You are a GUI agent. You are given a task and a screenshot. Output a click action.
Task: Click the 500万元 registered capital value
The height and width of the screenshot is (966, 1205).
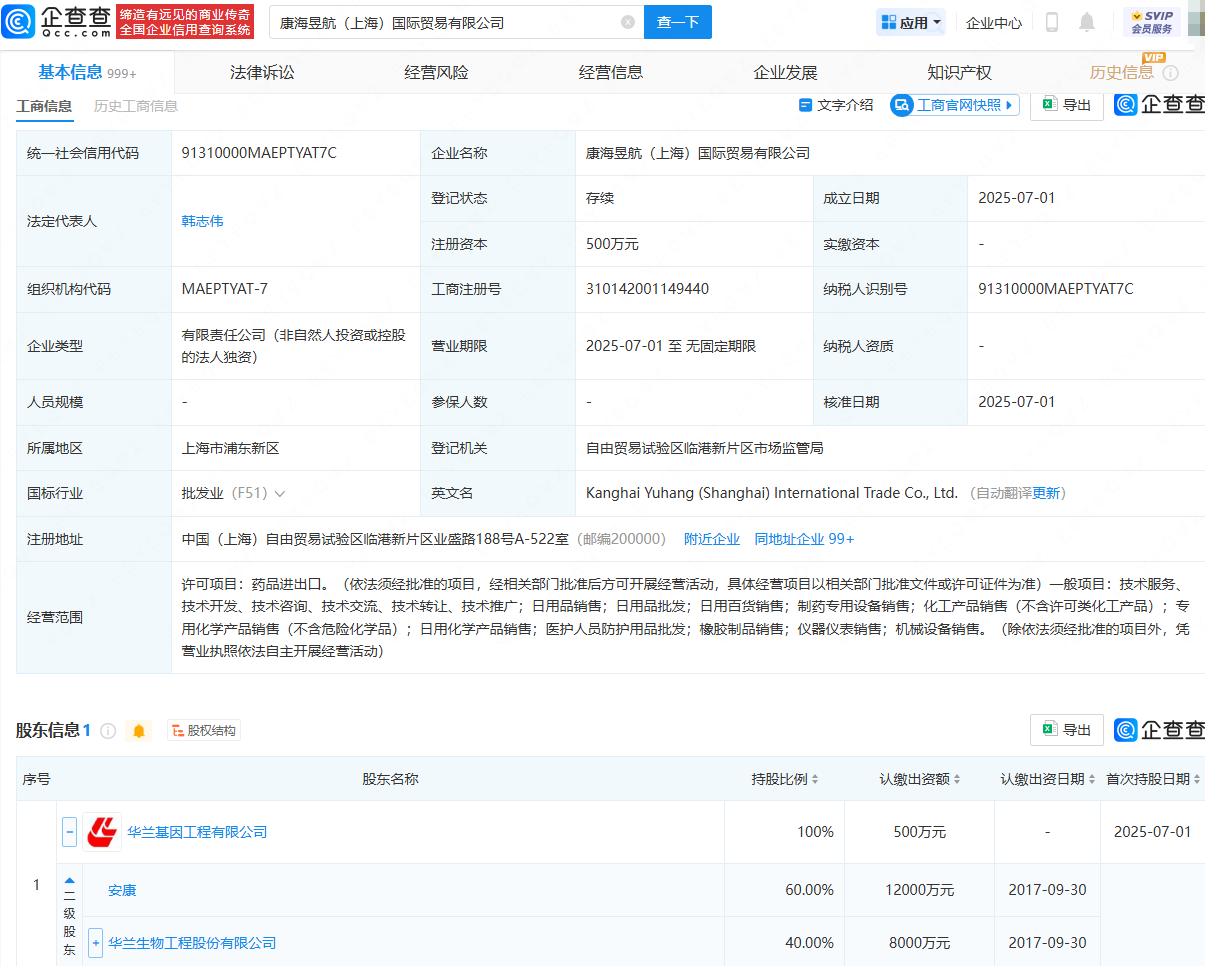pos(612,244)
